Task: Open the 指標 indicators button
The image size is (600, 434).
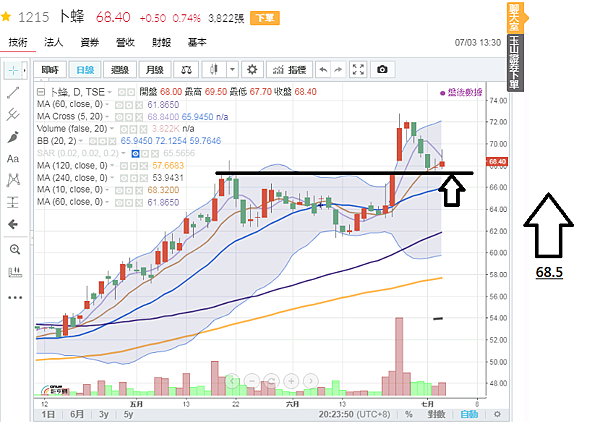Action: (x=289, y=70)
